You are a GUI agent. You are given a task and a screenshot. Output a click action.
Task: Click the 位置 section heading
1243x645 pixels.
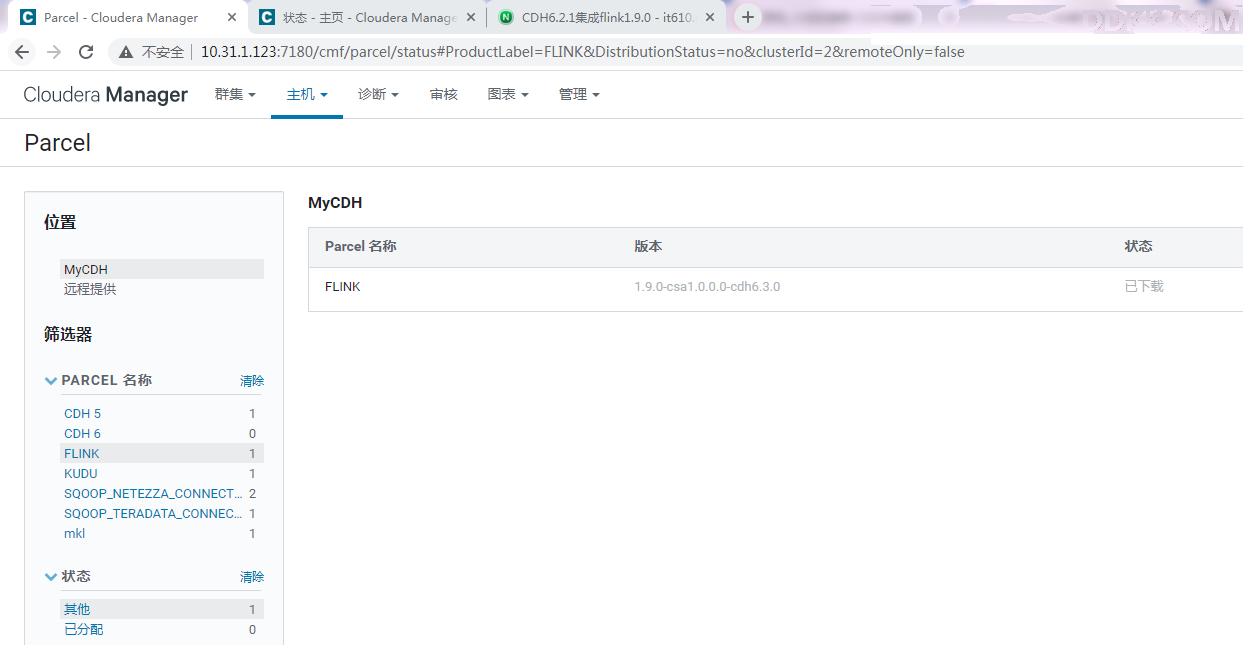(x=60, y=222)
